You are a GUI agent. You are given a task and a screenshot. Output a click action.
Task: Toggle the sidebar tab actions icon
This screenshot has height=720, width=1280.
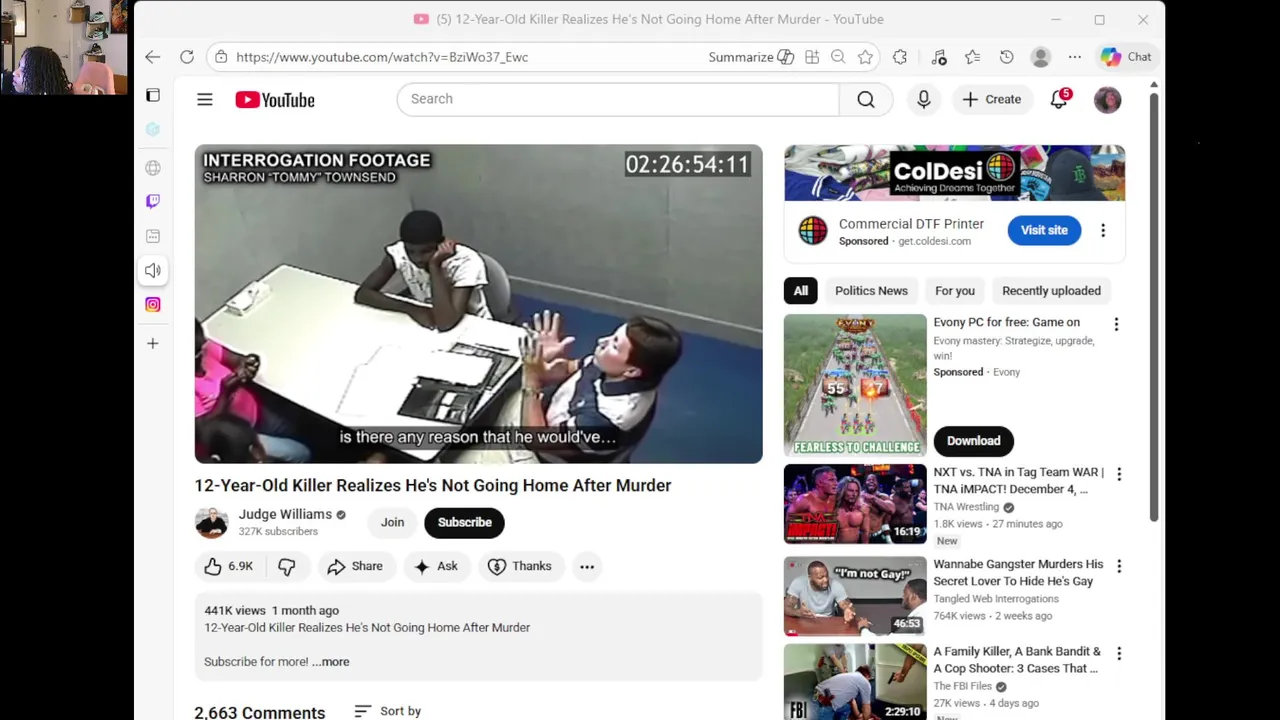153,95
